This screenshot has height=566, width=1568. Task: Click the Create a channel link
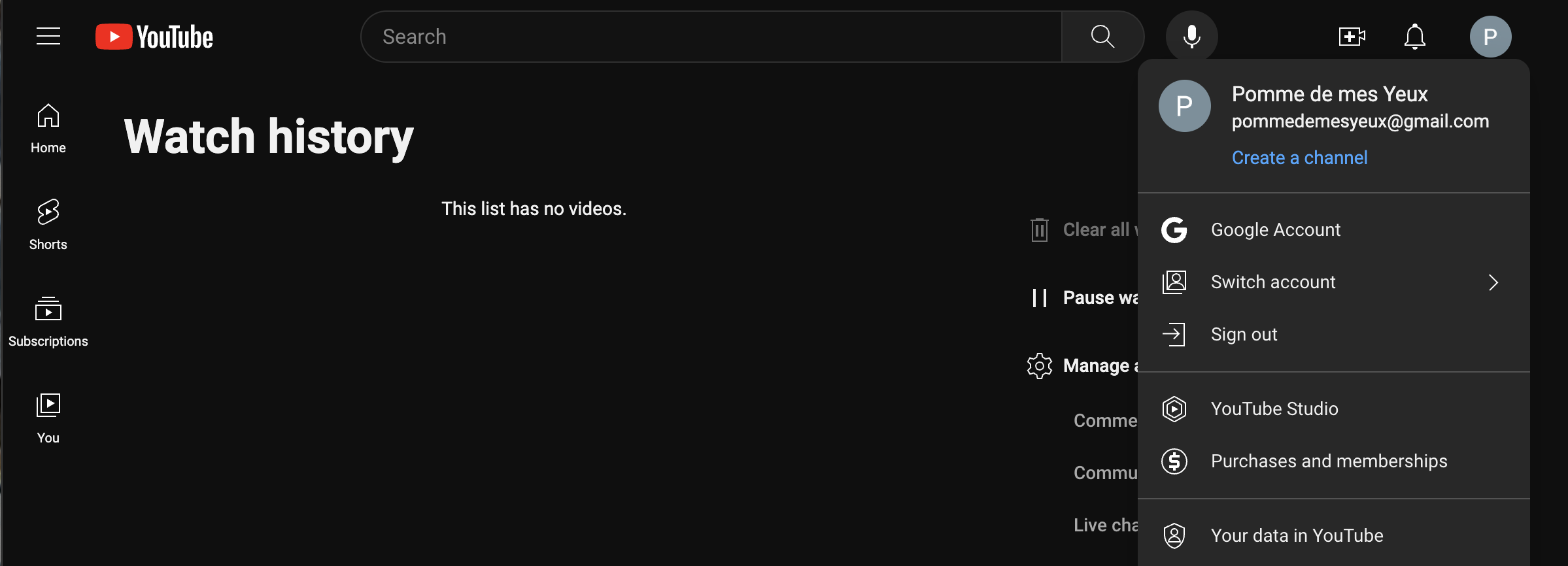[x=1299, y=158]
